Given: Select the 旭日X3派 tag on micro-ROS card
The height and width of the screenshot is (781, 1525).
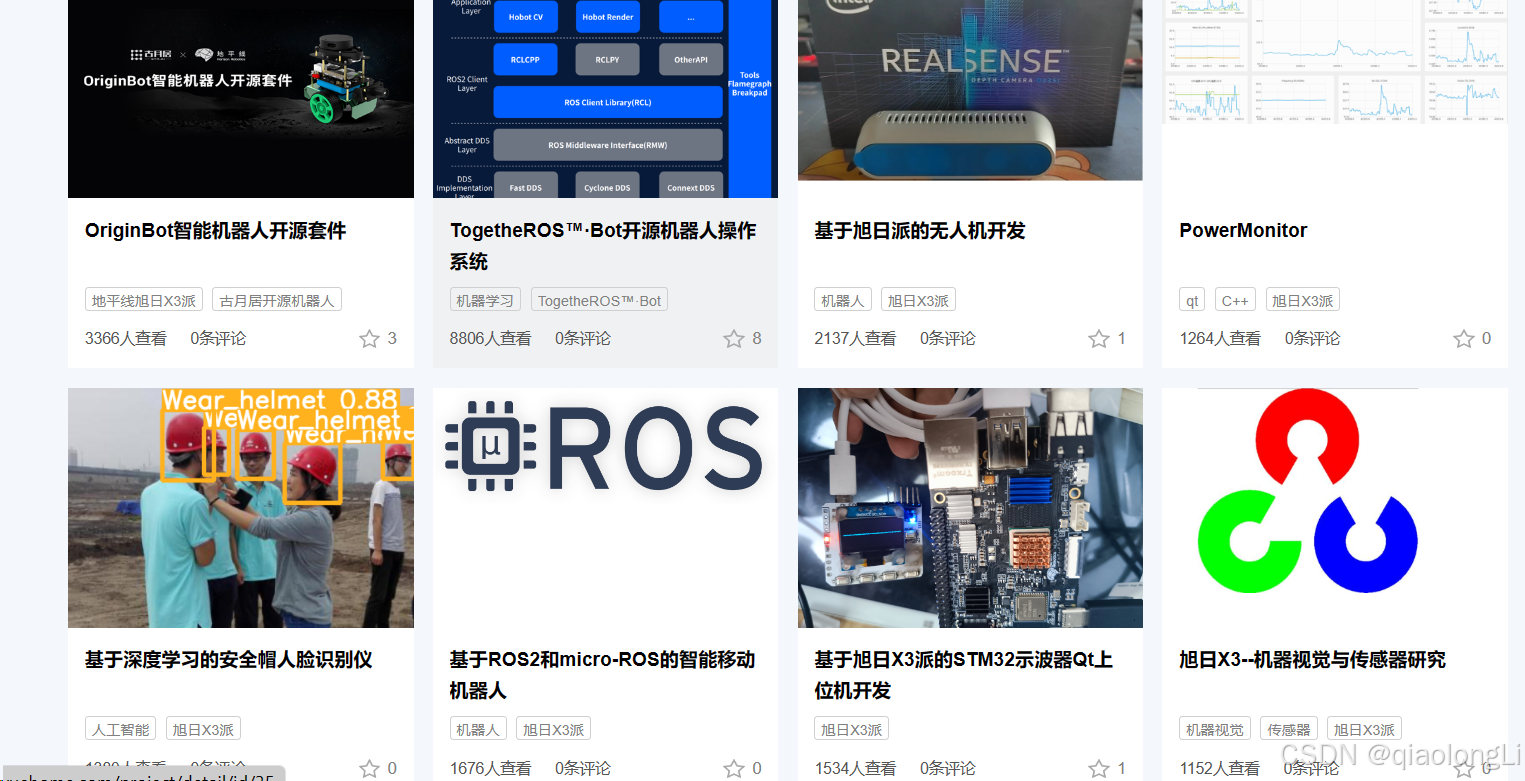Looking at the screenshot, I should pyautogui.click(x=553, y=729).
